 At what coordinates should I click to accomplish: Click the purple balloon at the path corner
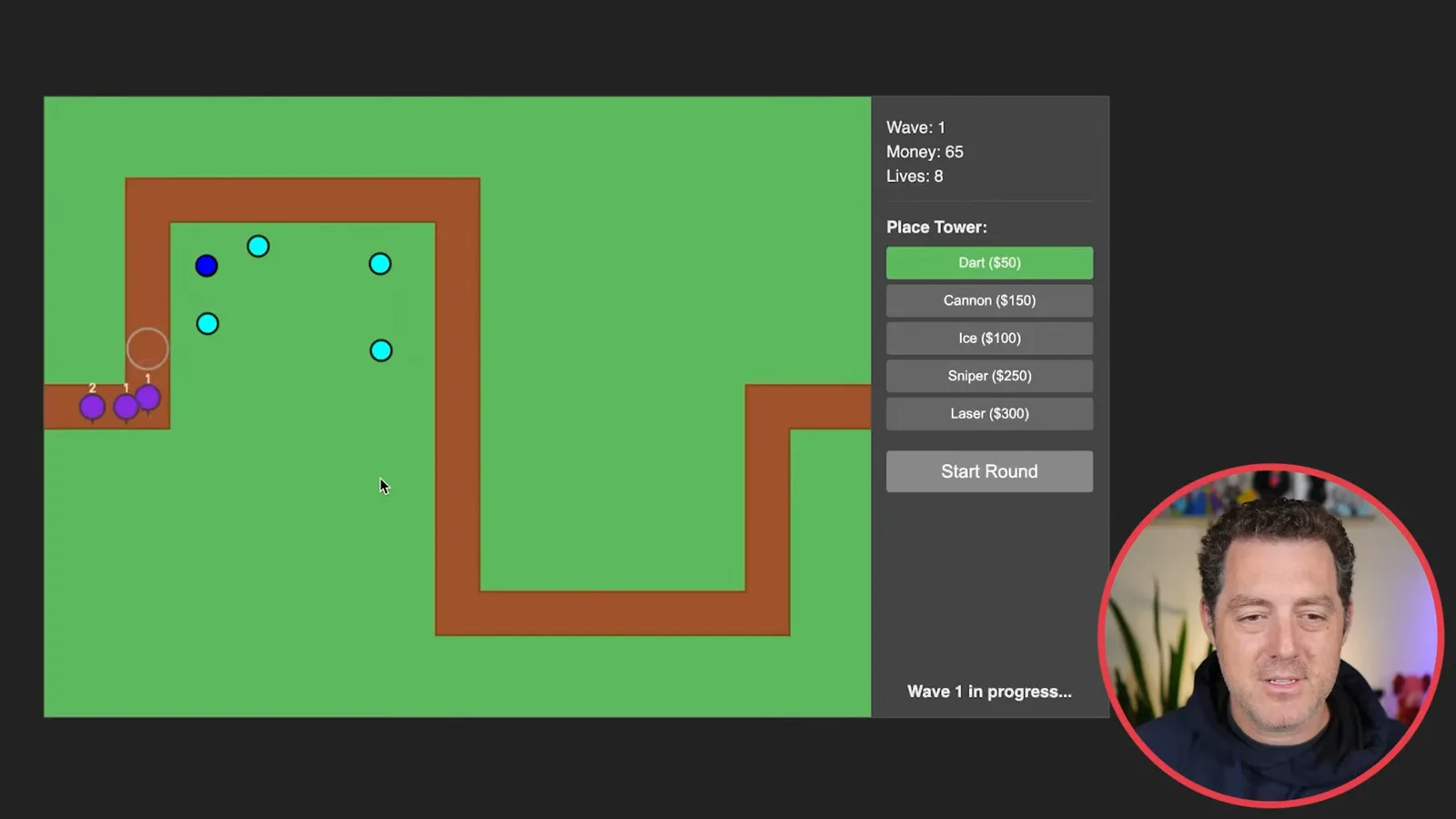148,398
